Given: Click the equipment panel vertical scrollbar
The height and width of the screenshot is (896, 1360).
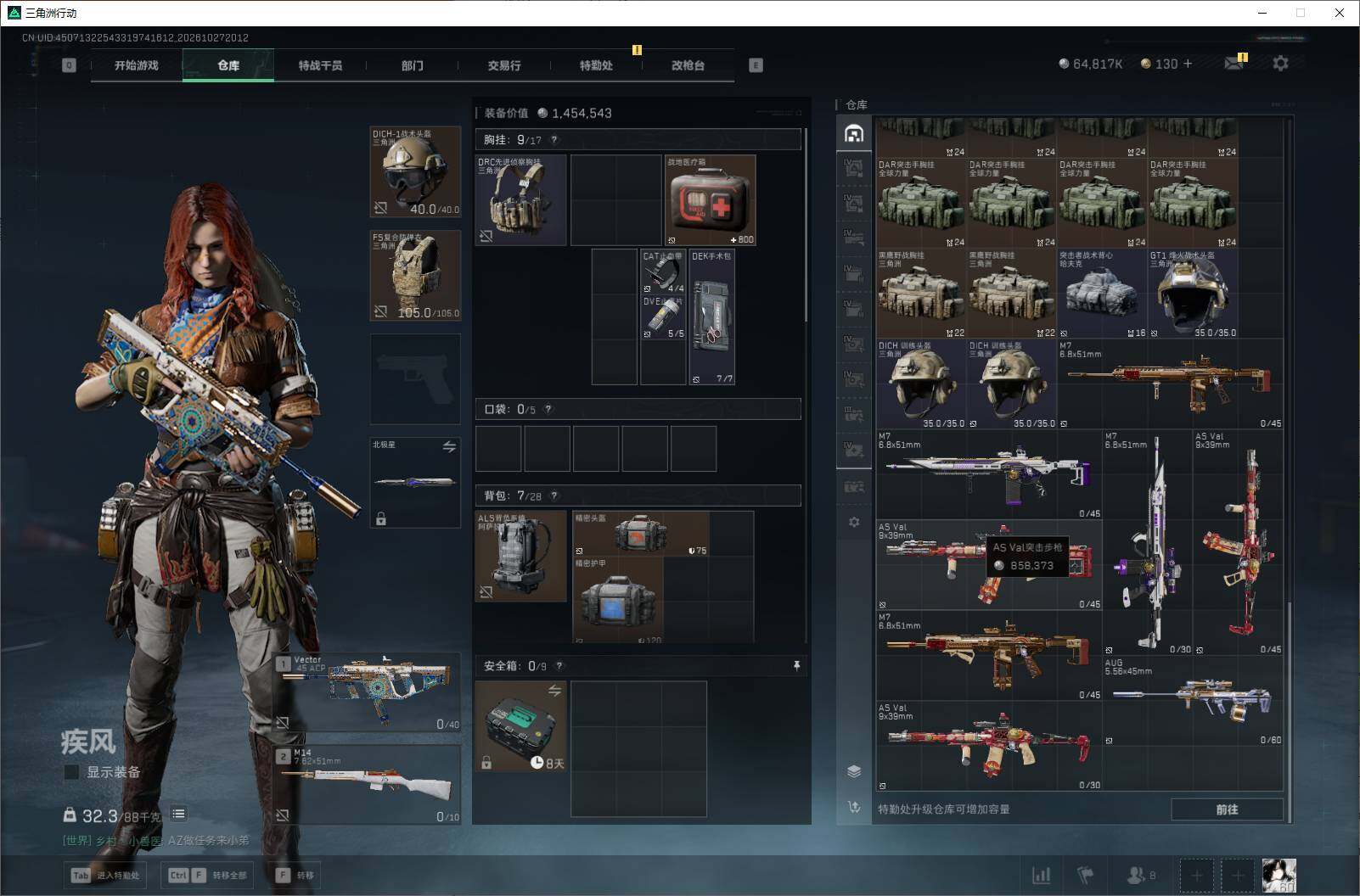Looking at the screenshot, I should [806, 225].
